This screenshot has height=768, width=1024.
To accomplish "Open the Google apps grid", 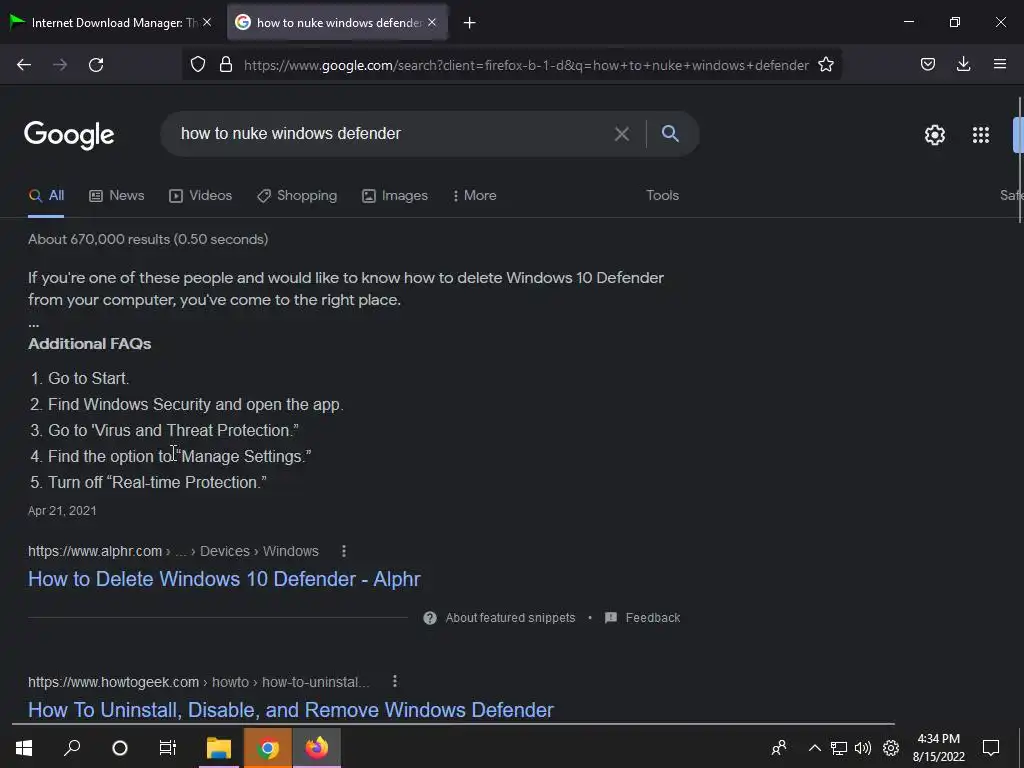I will pos(980,135).
